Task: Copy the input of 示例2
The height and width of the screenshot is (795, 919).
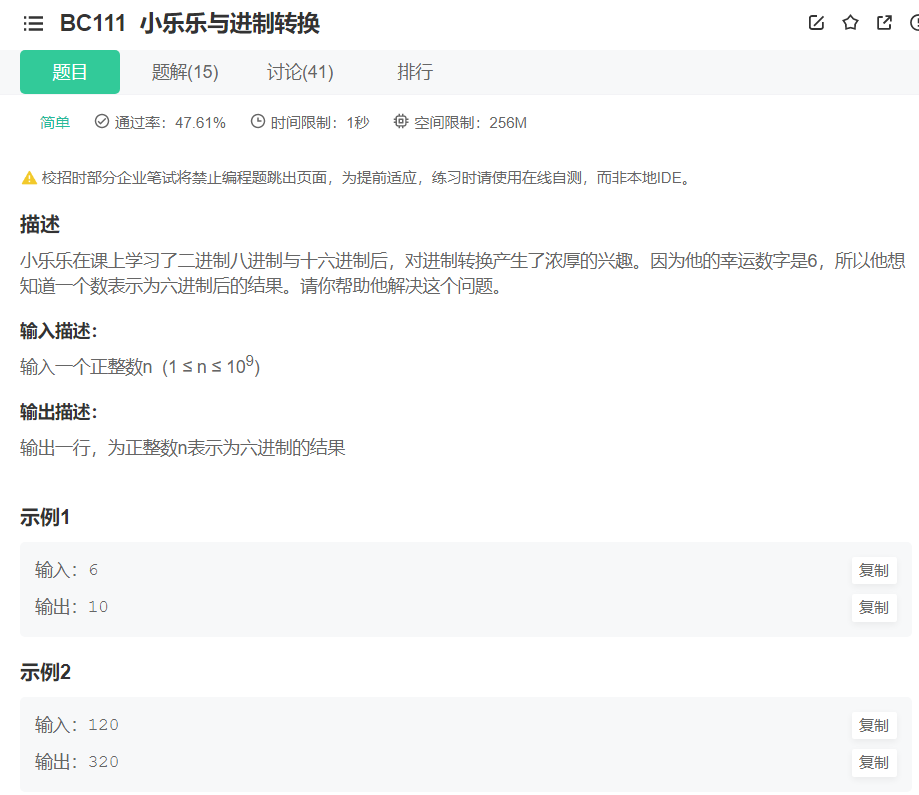Action: [873, 725]
